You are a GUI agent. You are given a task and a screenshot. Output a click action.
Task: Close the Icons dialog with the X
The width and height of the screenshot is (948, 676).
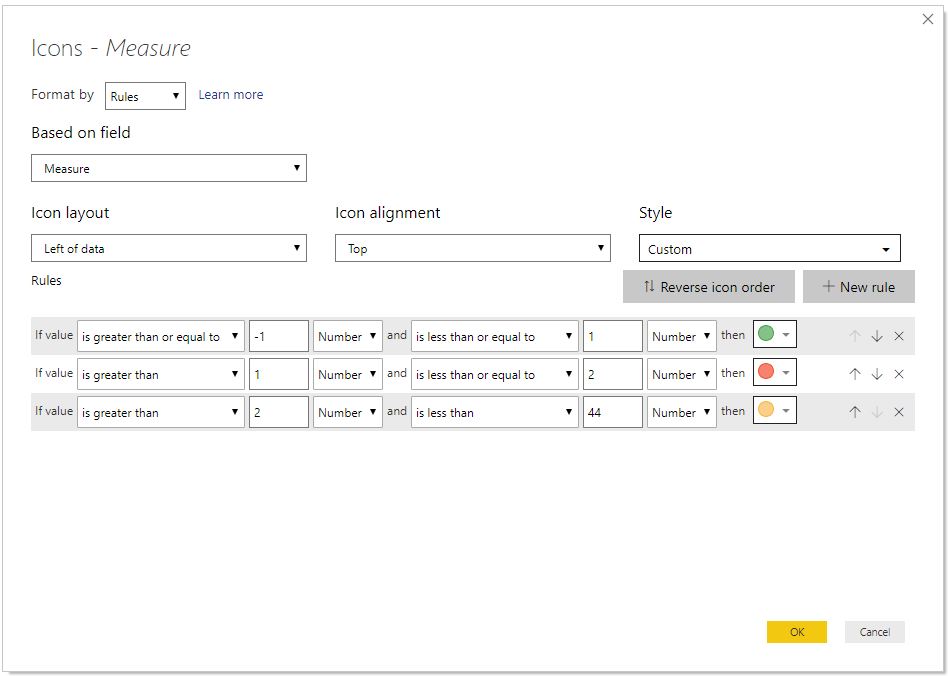pos(927,19)
